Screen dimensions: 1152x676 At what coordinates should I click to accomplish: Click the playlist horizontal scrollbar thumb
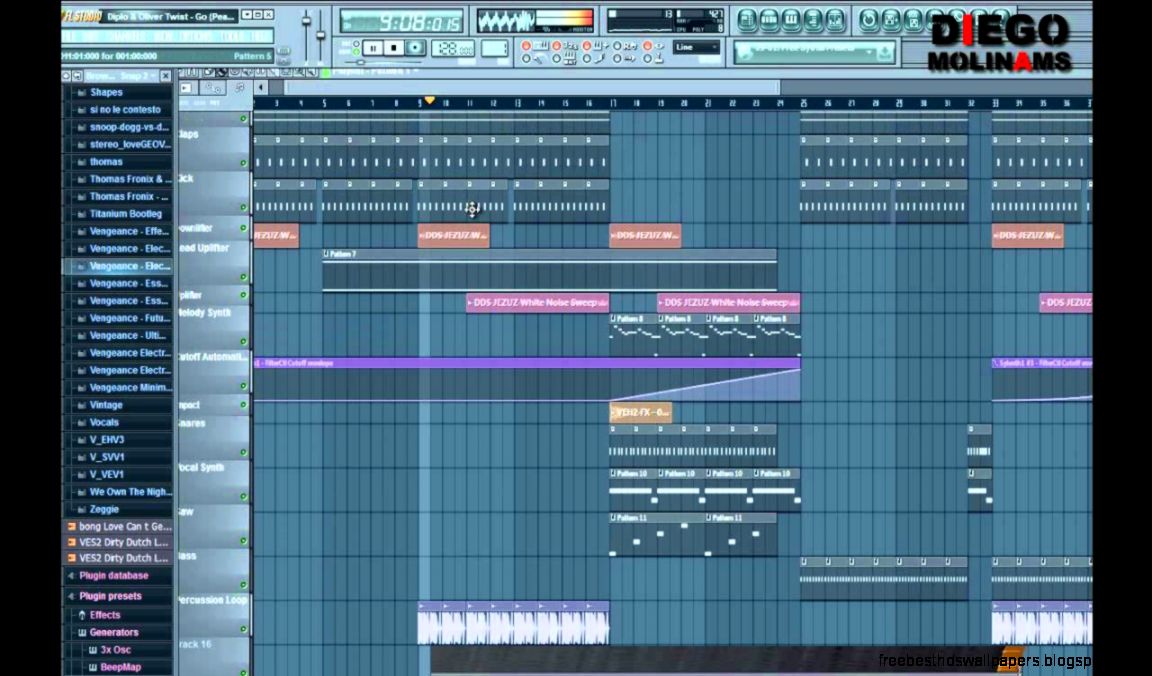tap(532, 88)
